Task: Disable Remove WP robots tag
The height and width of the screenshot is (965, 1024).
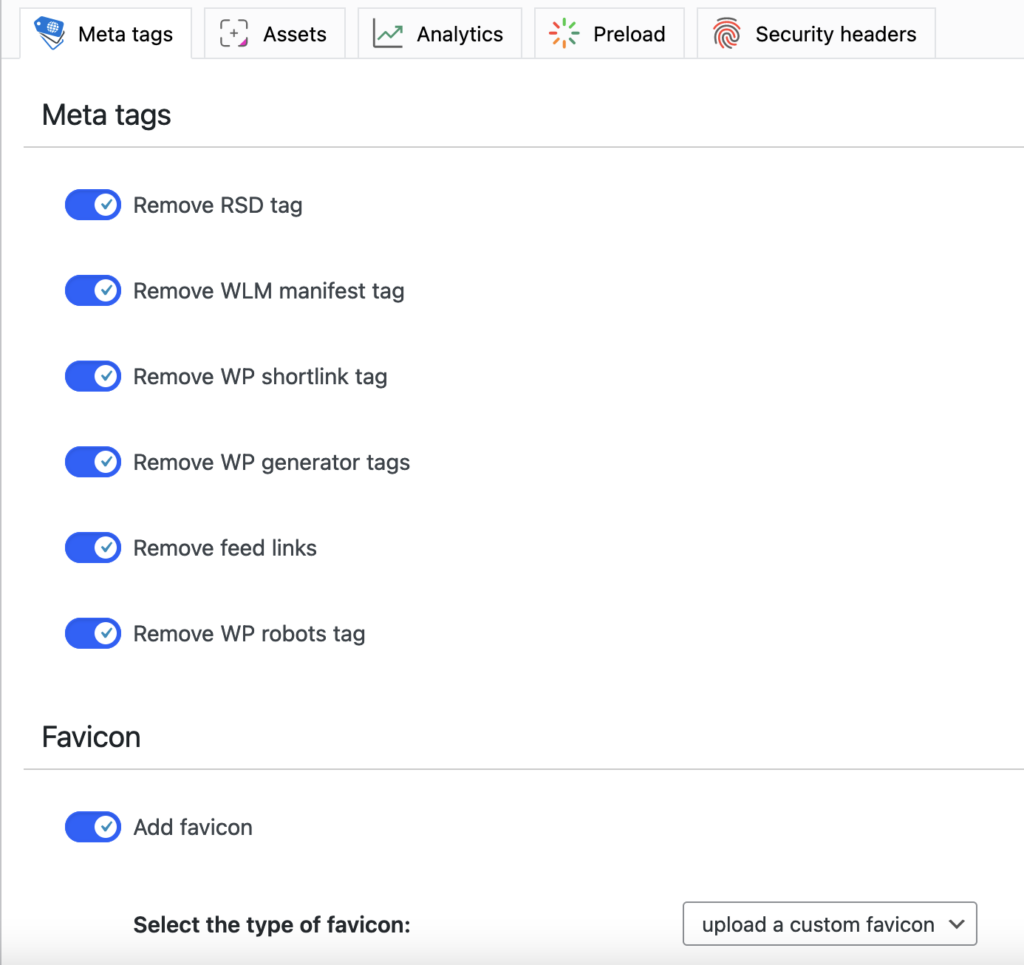Action: click(93, 633)
